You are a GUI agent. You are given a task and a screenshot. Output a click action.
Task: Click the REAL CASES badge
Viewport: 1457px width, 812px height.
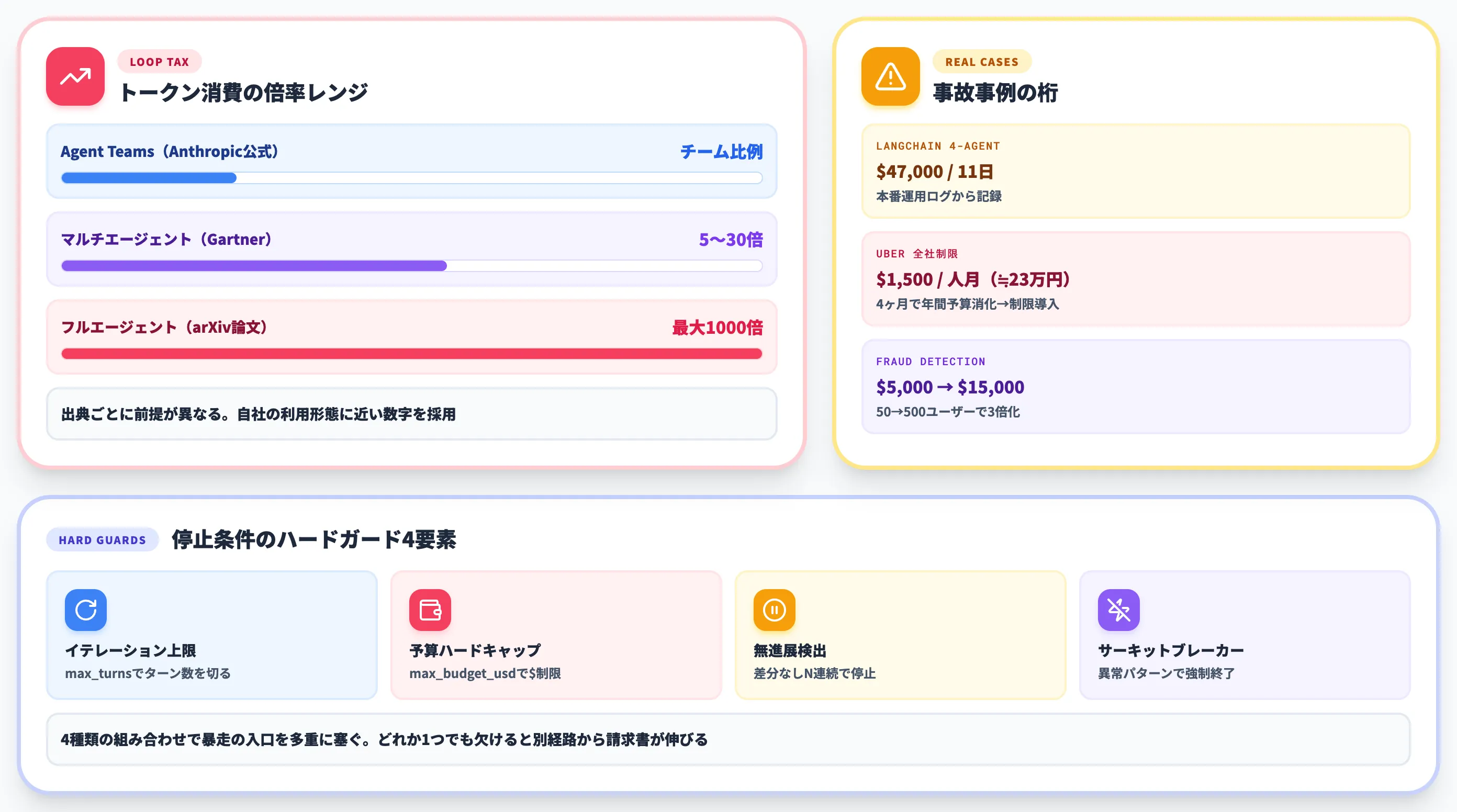982,62
